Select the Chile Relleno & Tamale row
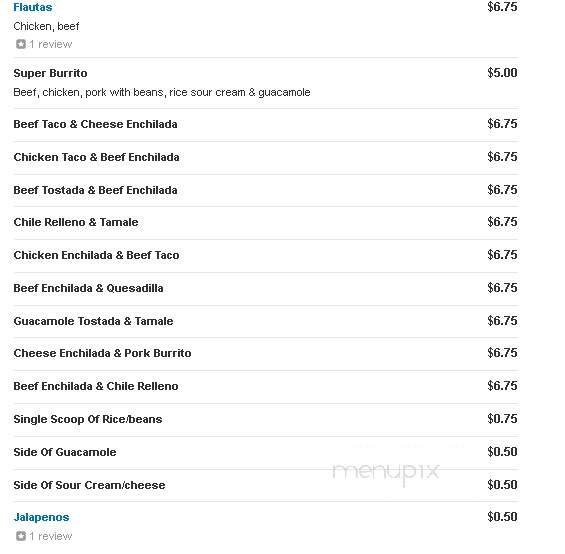The image size is (565, 554). 266,222
